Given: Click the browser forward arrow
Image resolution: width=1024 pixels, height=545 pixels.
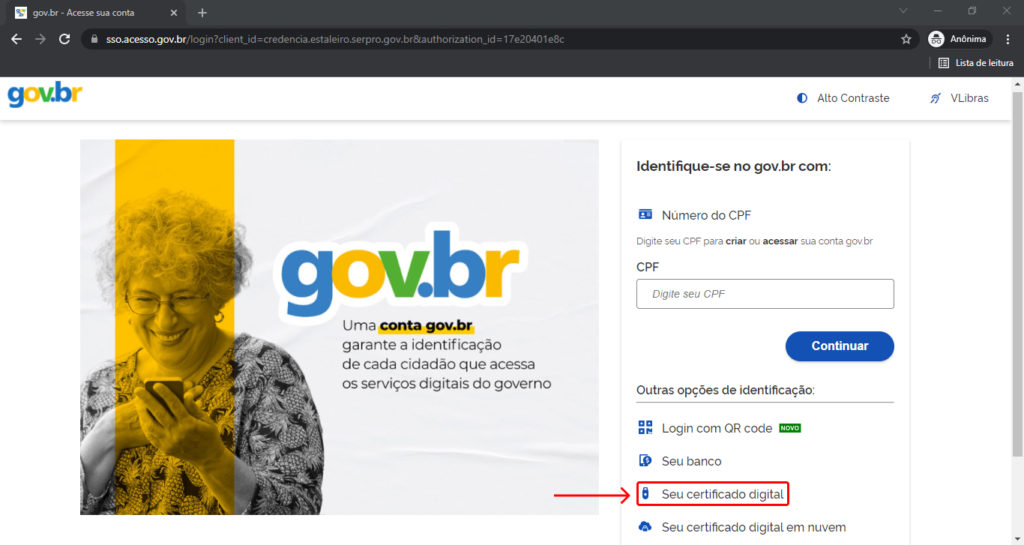Looking at the screenshot, I should click(40, 39).
